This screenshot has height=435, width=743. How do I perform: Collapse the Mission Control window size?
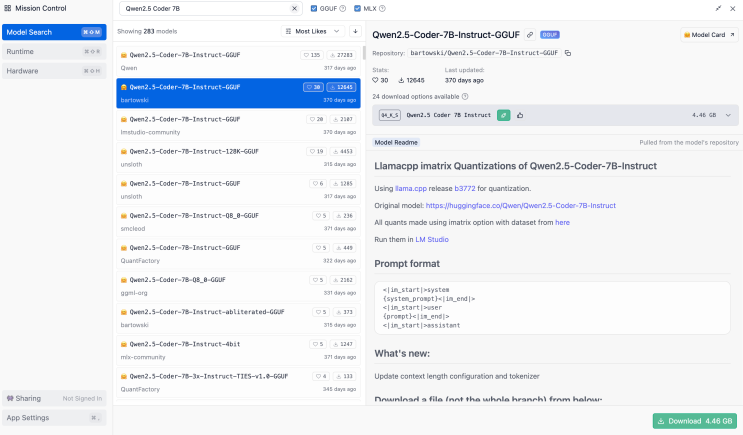coord(718,9)
